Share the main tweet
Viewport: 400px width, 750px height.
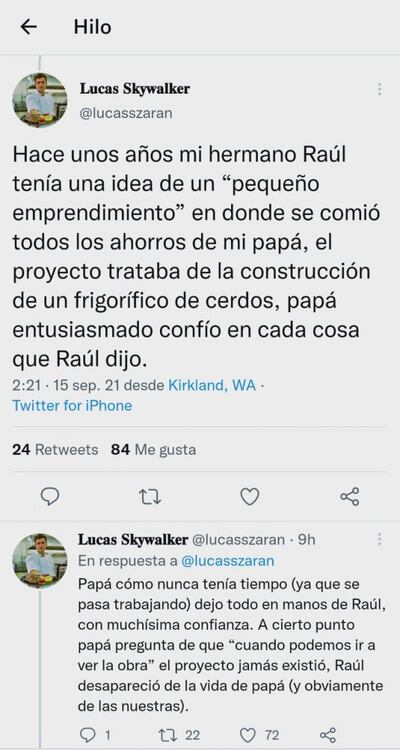coord(350,496)
